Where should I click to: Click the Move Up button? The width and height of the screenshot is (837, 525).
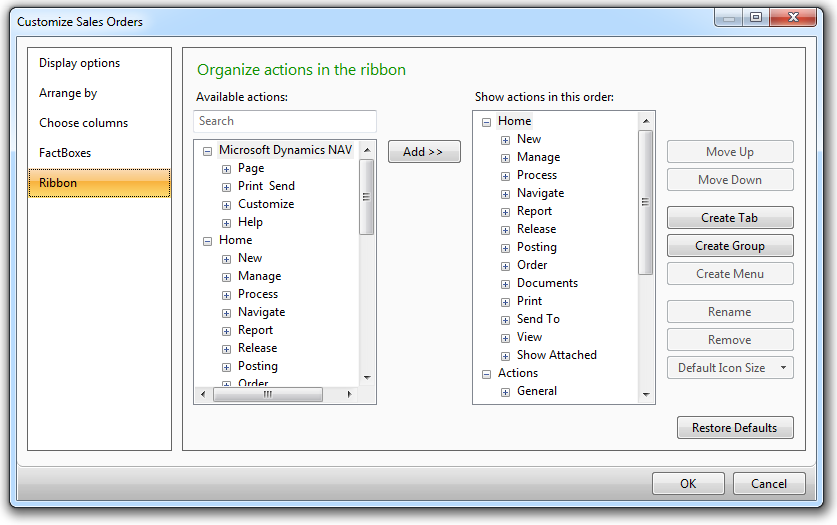pyautogui.click(x=730, y=152)
